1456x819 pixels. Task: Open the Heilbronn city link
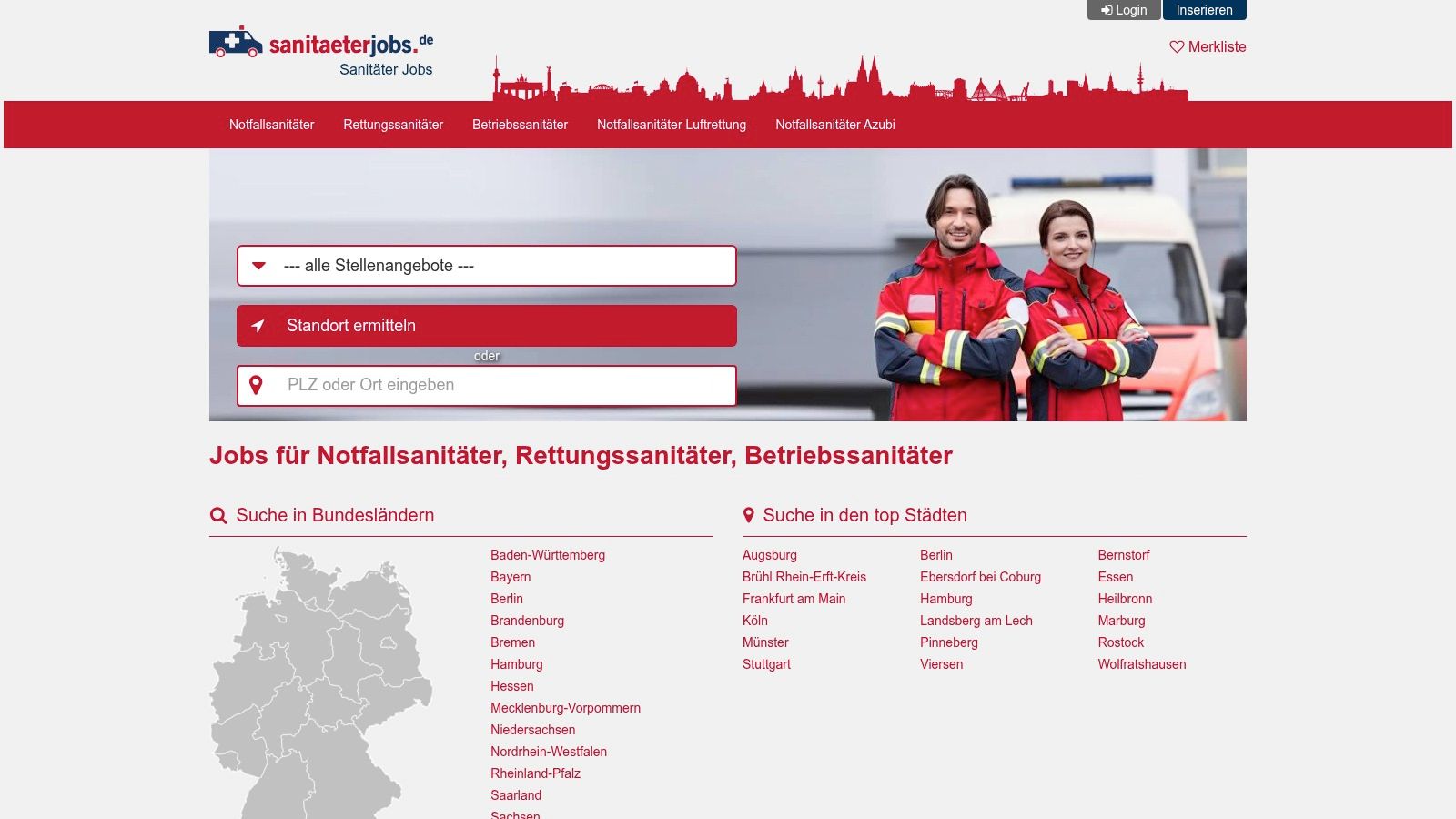pos(1125,599)
